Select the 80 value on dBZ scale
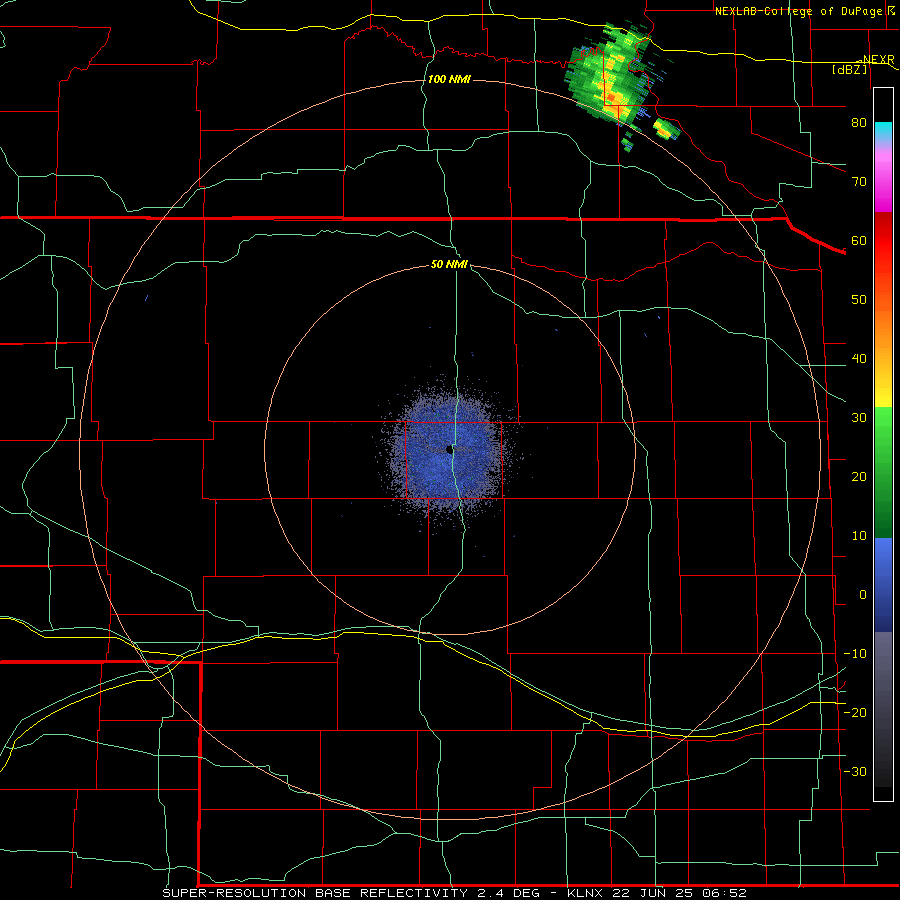Image resolution: width=900 pixels, height=900 pixels. [859, 122]
